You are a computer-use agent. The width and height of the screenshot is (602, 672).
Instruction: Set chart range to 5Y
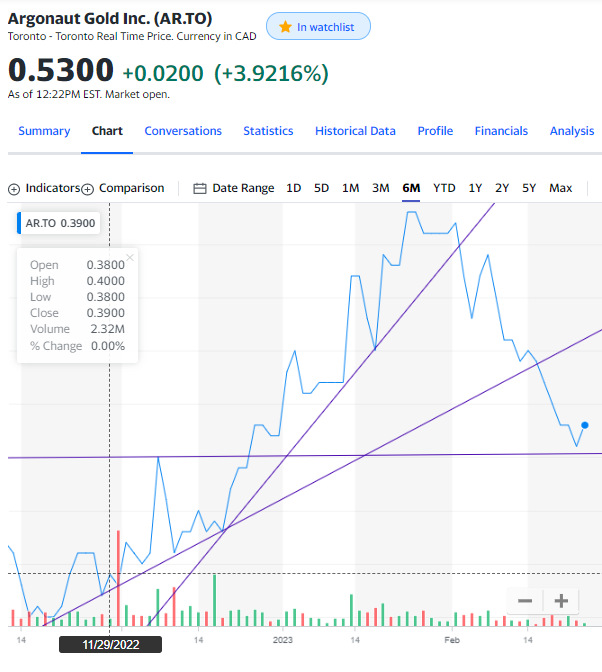pos(529,188)
